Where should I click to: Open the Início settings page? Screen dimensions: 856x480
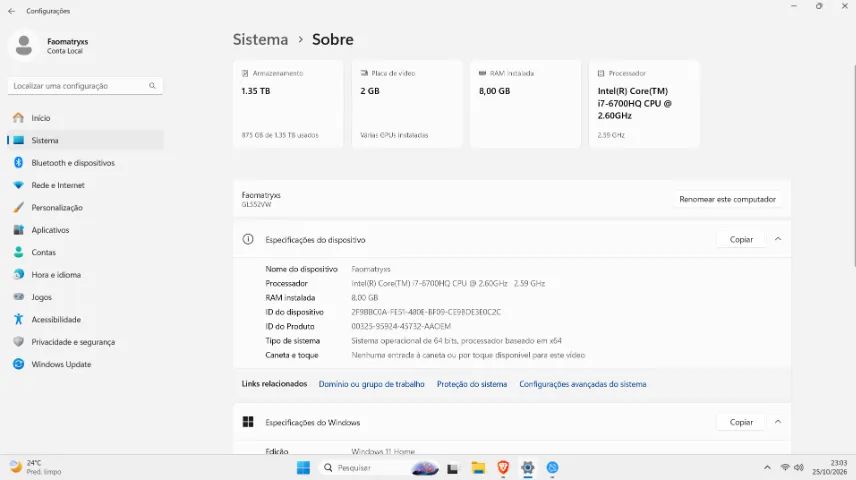click(x=85, y=118)
